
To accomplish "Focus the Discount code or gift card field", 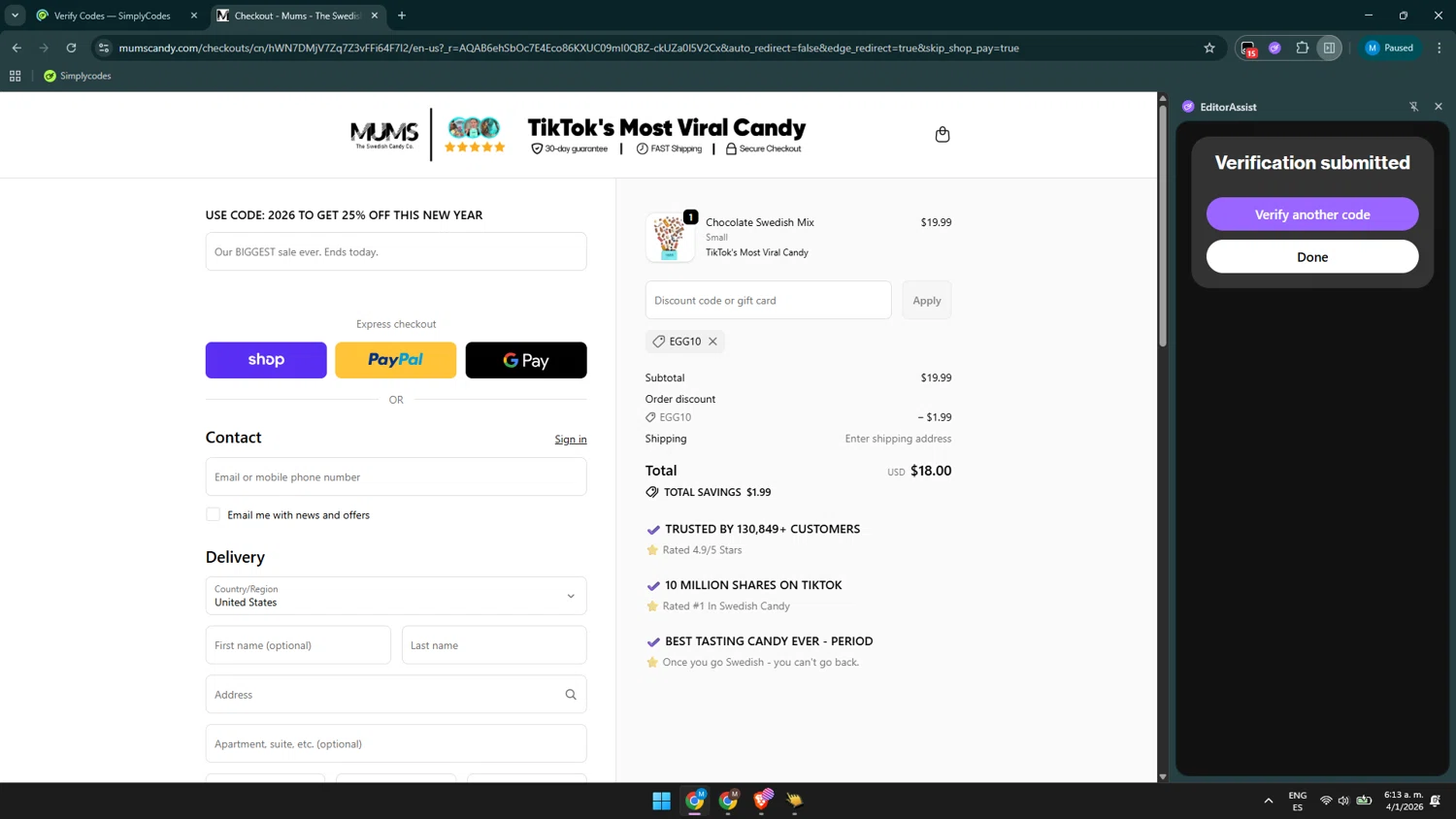I will pos(768,301).
